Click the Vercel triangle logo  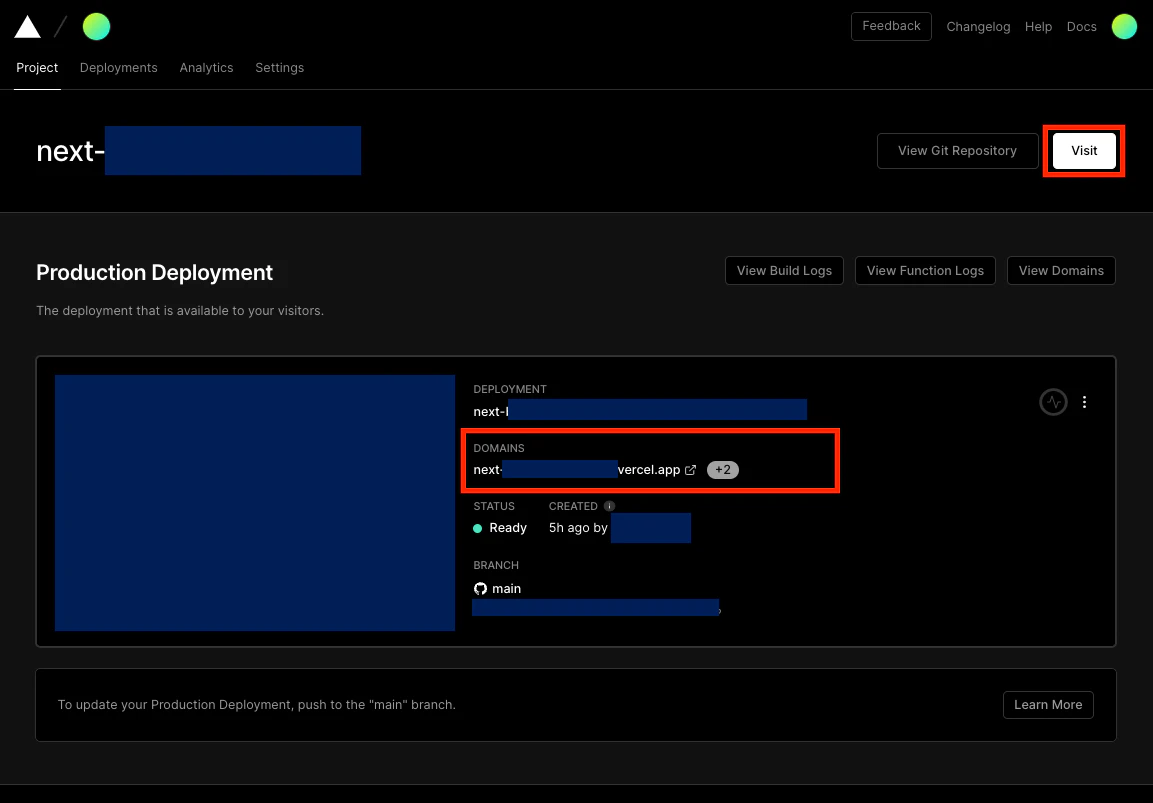tap(28, 26)
